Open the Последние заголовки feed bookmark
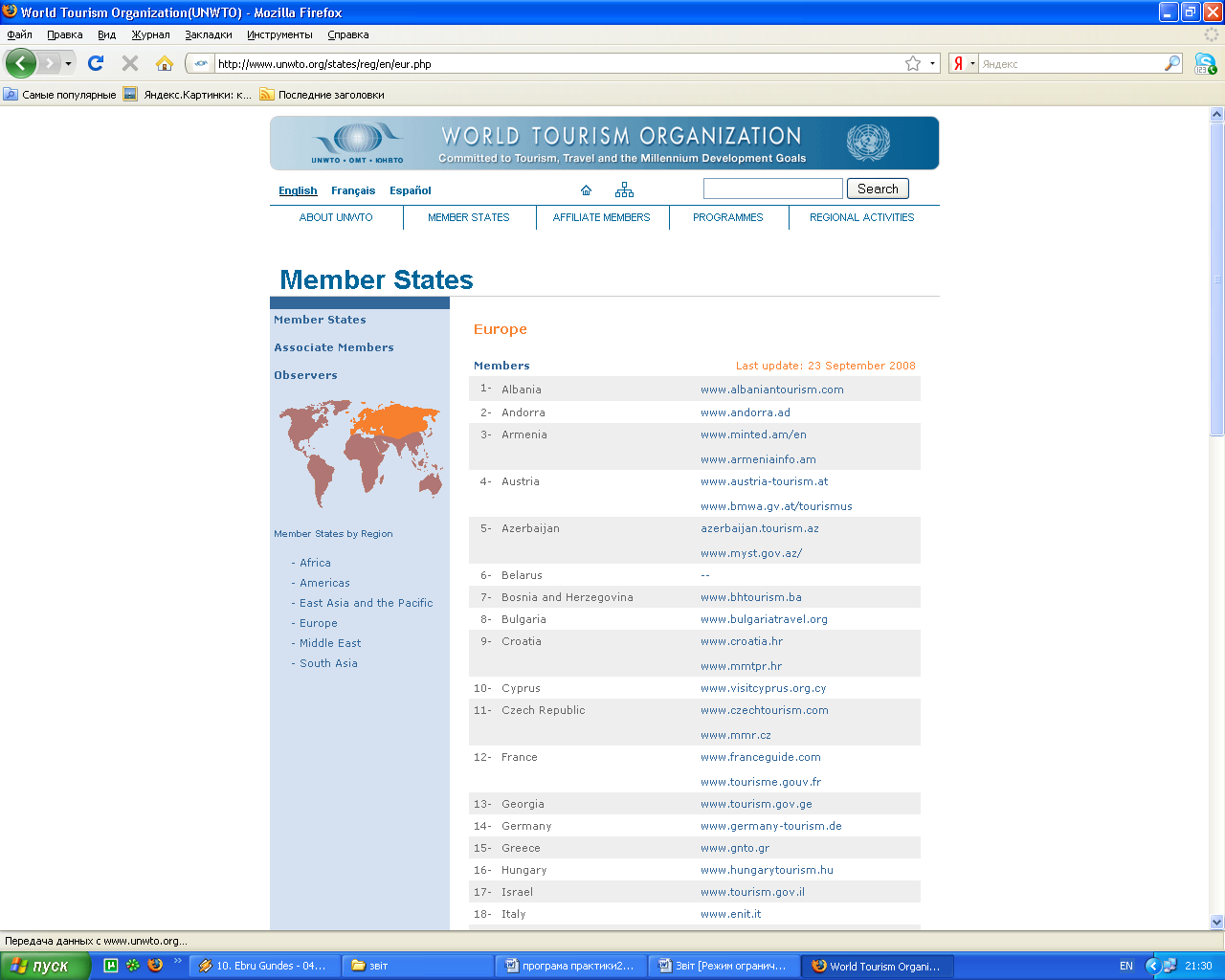This screenshot has width=1225, height=980. click(x=322, y=95)
